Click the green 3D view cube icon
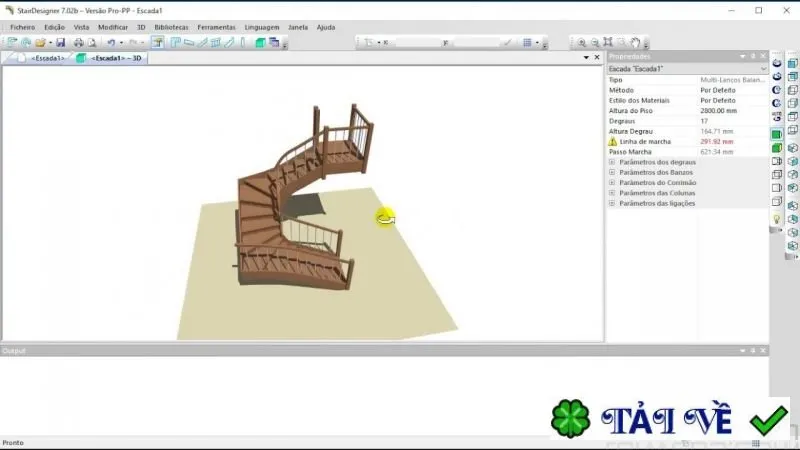The height and width of the screenshot is (450, 800). pyautogui.click(x=260, y=42)
